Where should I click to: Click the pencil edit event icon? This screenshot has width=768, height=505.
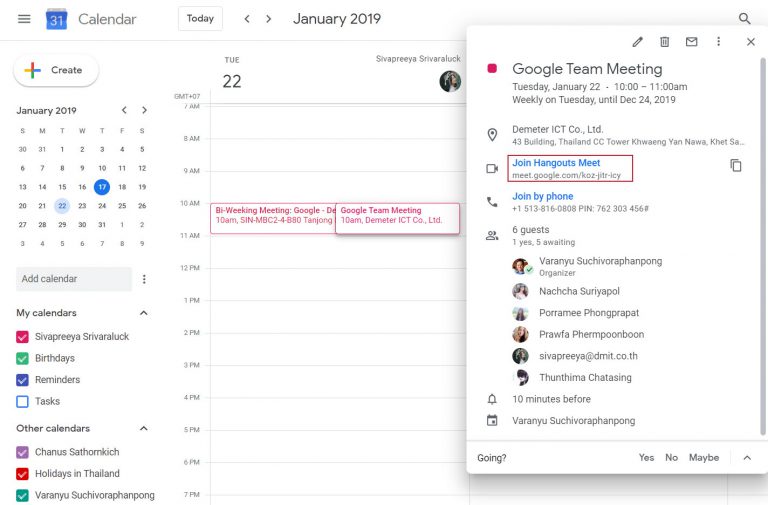coord(638,42)
